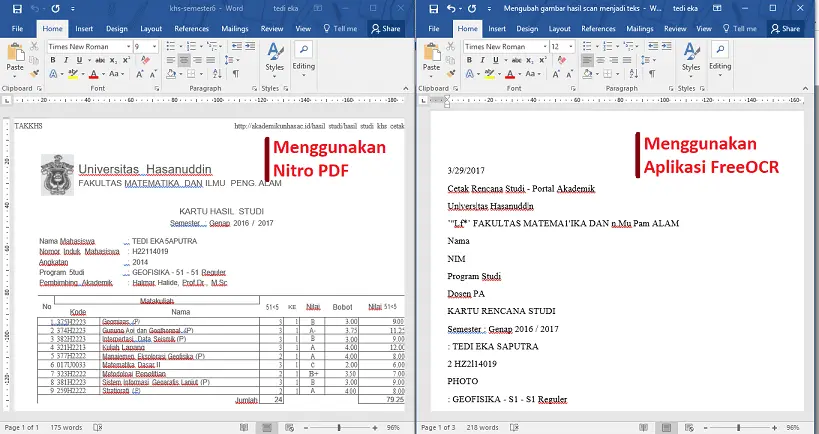Image resolution: width=819 pixels, height=434 pixels.
Task: Click Share button in Mengubah gambar window
Action: click(786, 29)
